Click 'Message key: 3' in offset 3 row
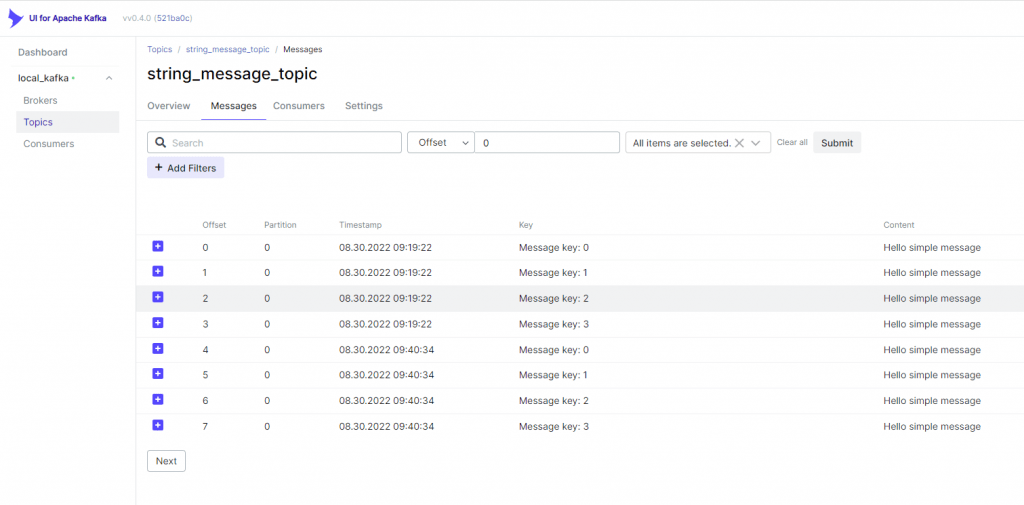1024x505 pixels. 554,324
